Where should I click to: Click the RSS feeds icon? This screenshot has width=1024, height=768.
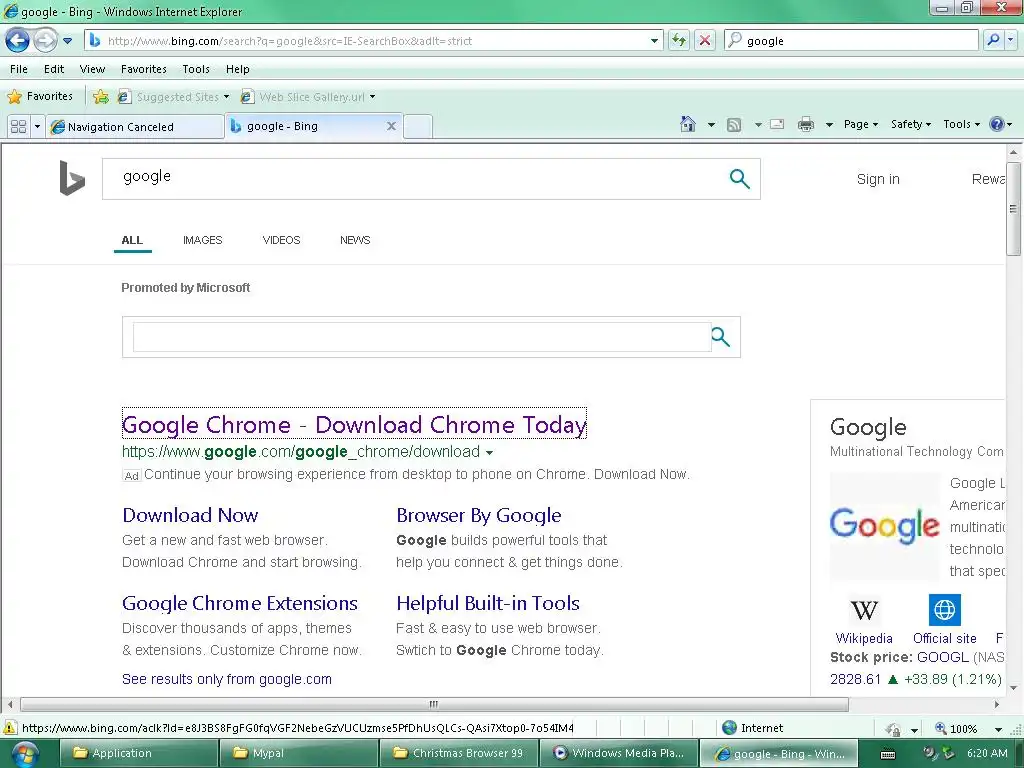coord(734,124)
